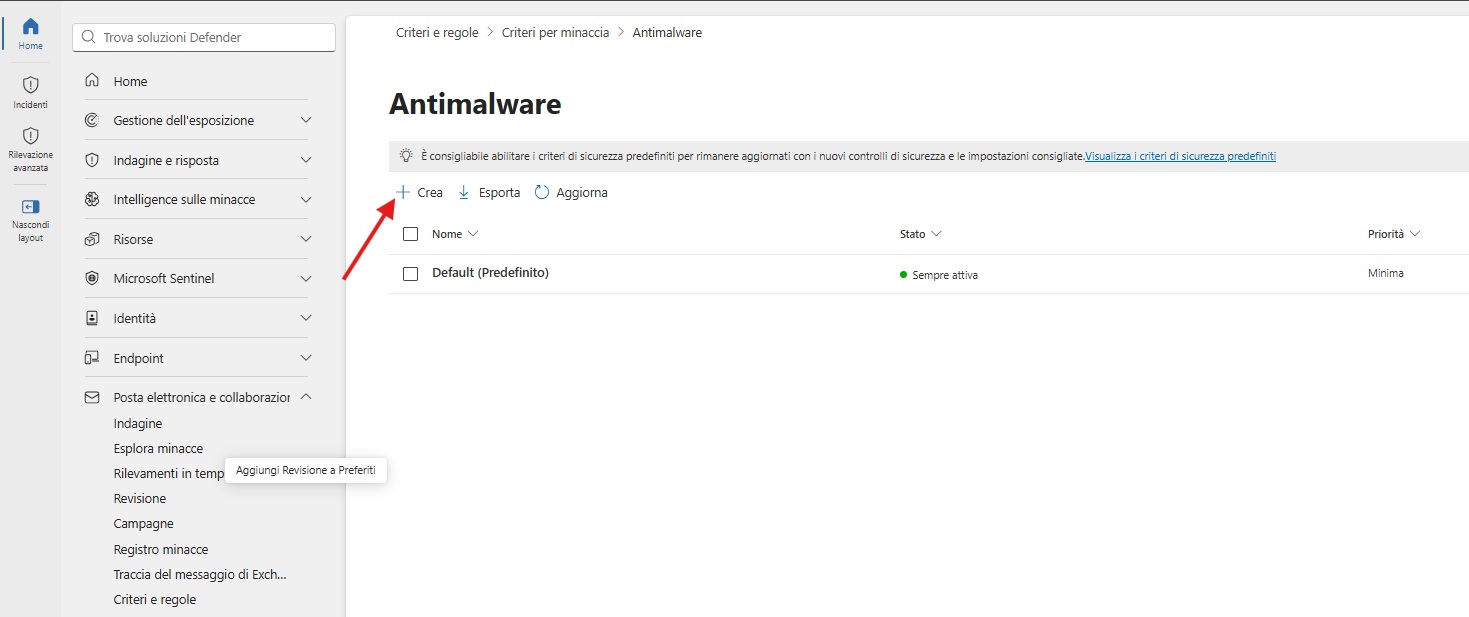Viewport: 1469px width, 617px height.
Task: Open Visualizza i criteri di sicurezza predefiniti link
Action: pyautogui.click(x=1180, y=156)
